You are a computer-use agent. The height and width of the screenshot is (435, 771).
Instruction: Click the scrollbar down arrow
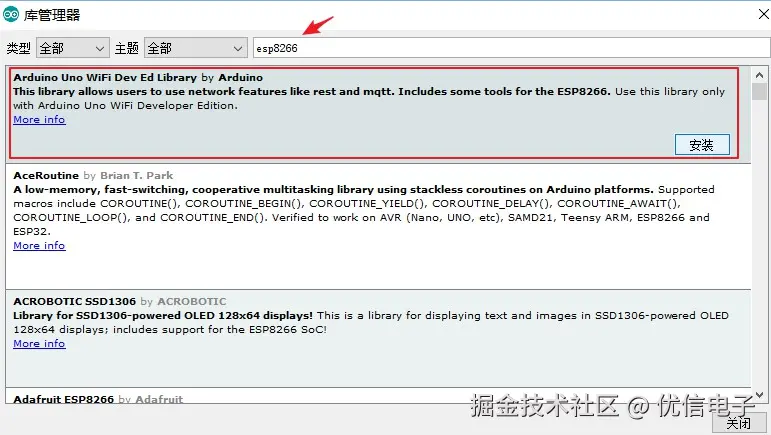(x=759, y=395)
